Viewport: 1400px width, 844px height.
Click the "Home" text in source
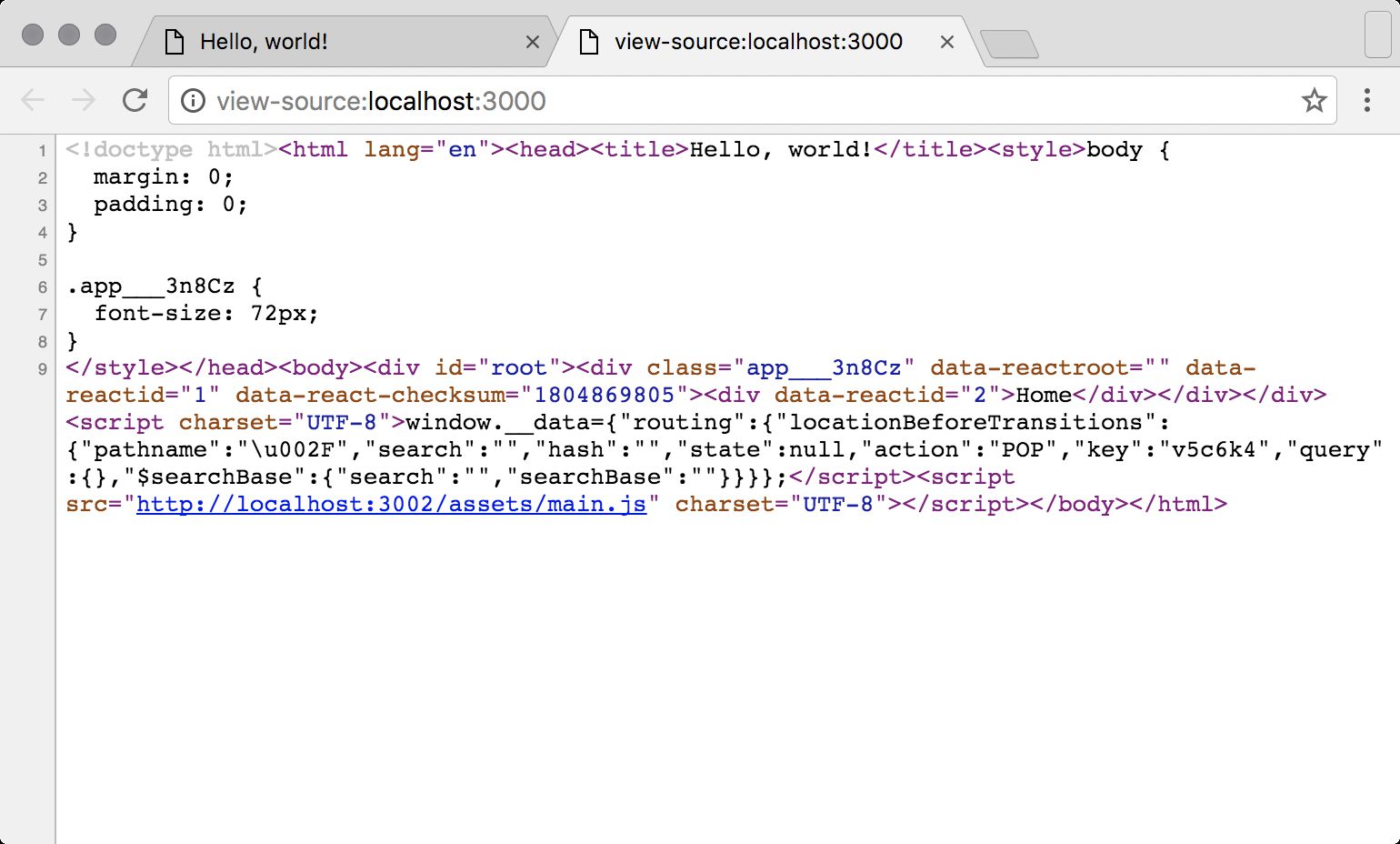pos(1044,395)
